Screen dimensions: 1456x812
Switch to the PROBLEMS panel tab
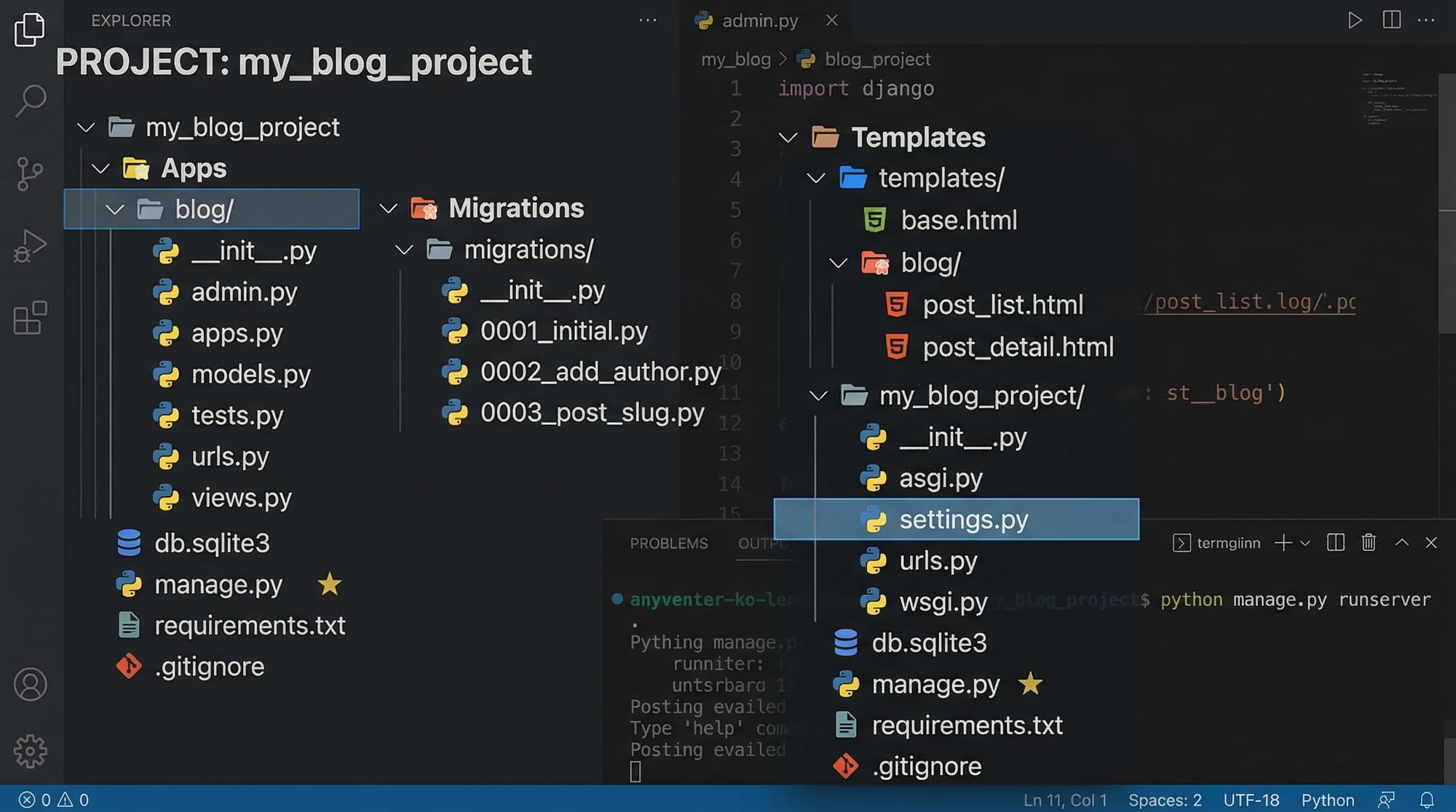coord(668,544)
